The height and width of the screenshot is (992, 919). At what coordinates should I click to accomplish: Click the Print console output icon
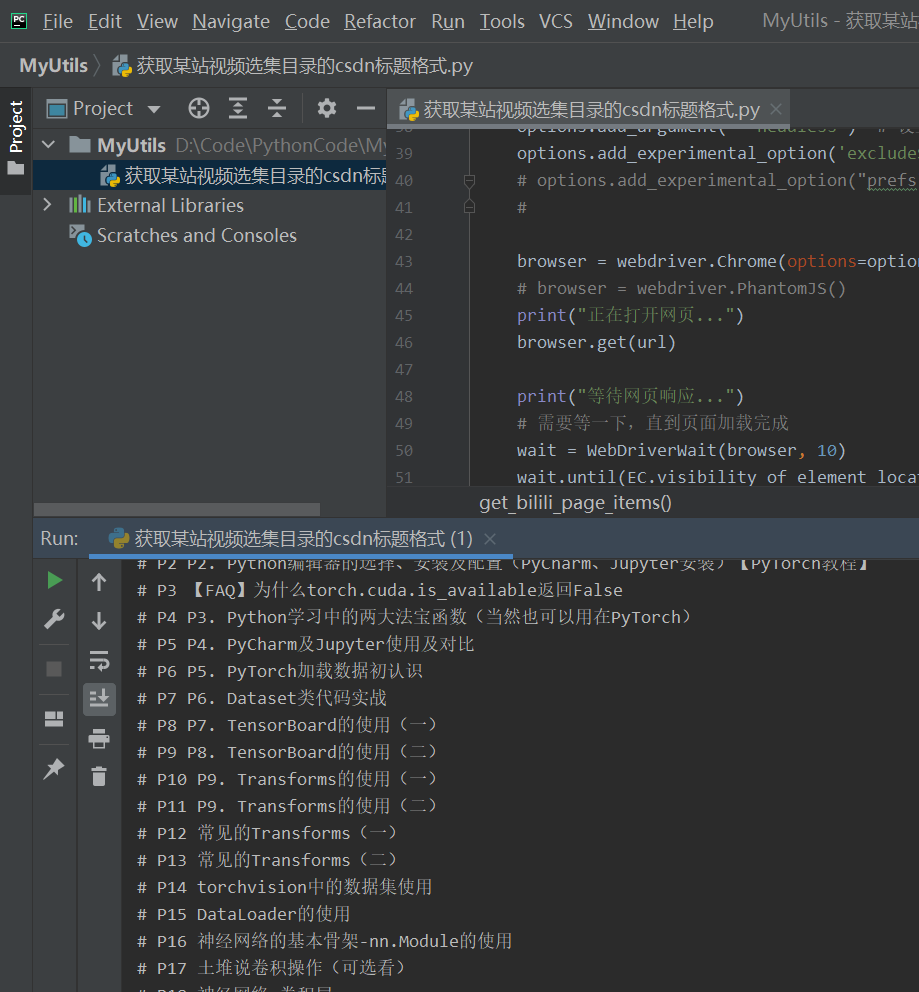tap(99, 738)
